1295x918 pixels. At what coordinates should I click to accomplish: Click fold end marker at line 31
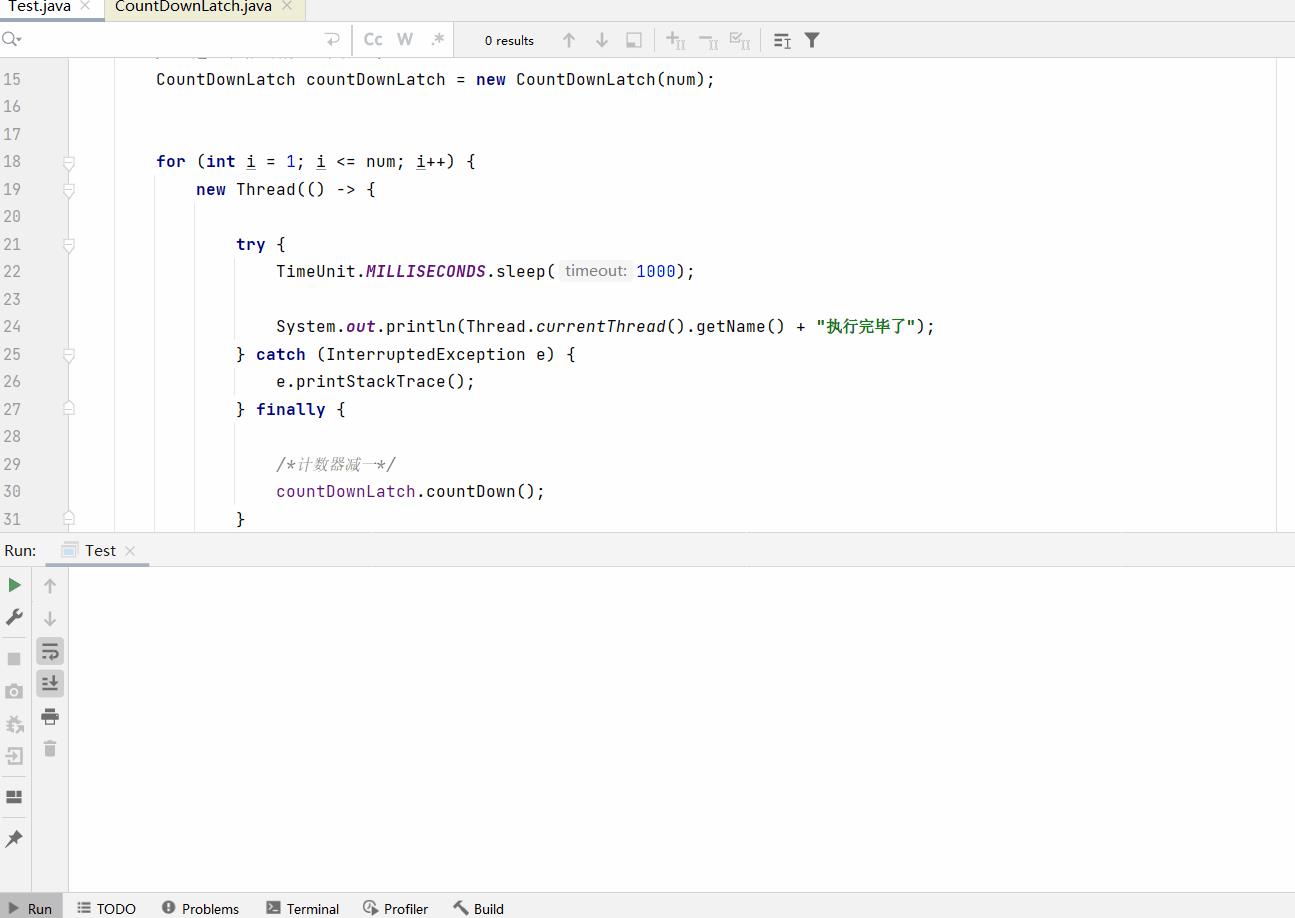pos(69,518)
